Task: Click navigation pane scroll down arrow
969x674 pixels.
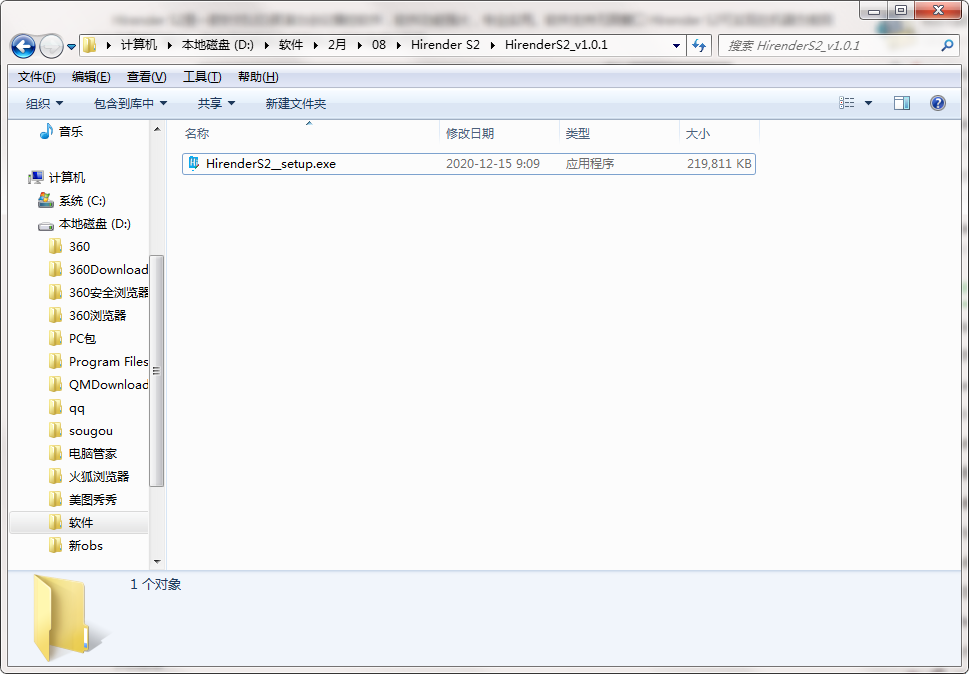Action: pyautogui.click(x=157, y=562)
